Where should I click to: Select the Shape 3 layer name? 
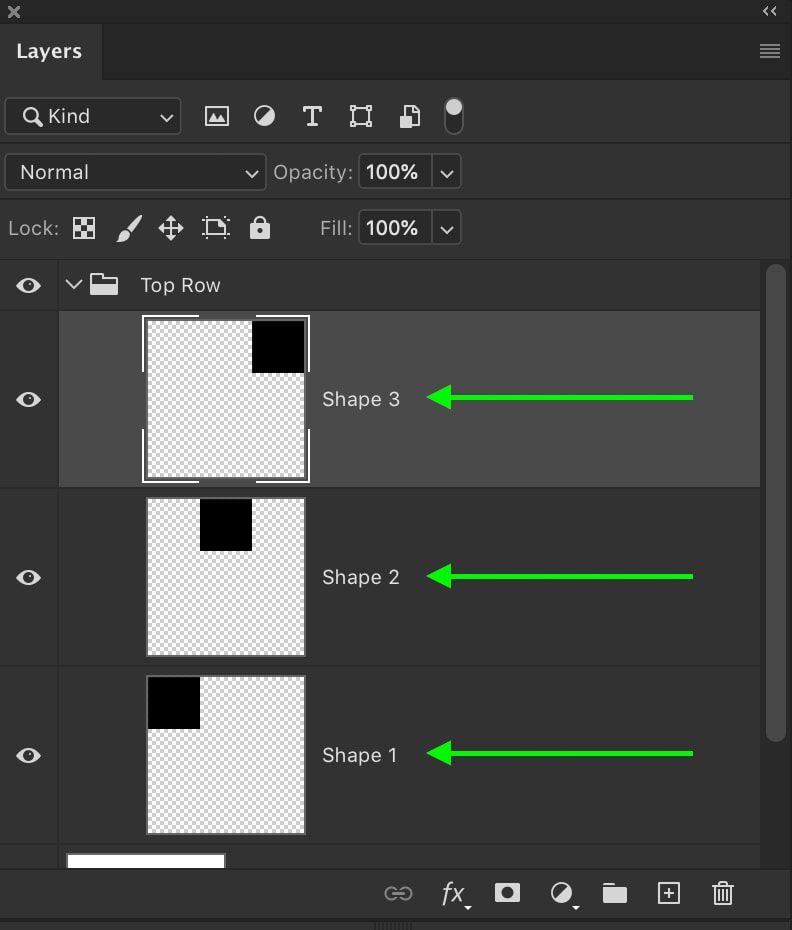pyautogui.click(x=361, y=399)
